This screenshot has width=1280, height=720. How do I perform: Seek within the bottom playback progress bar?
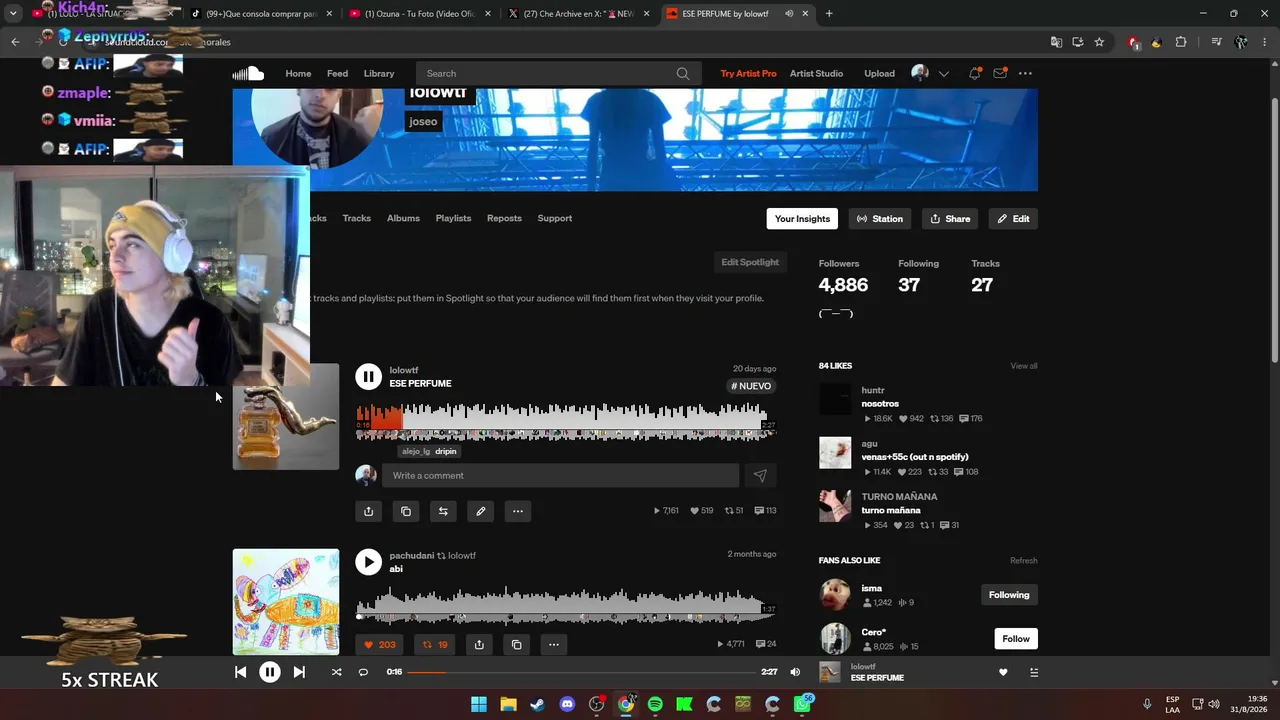click(581, 672)
